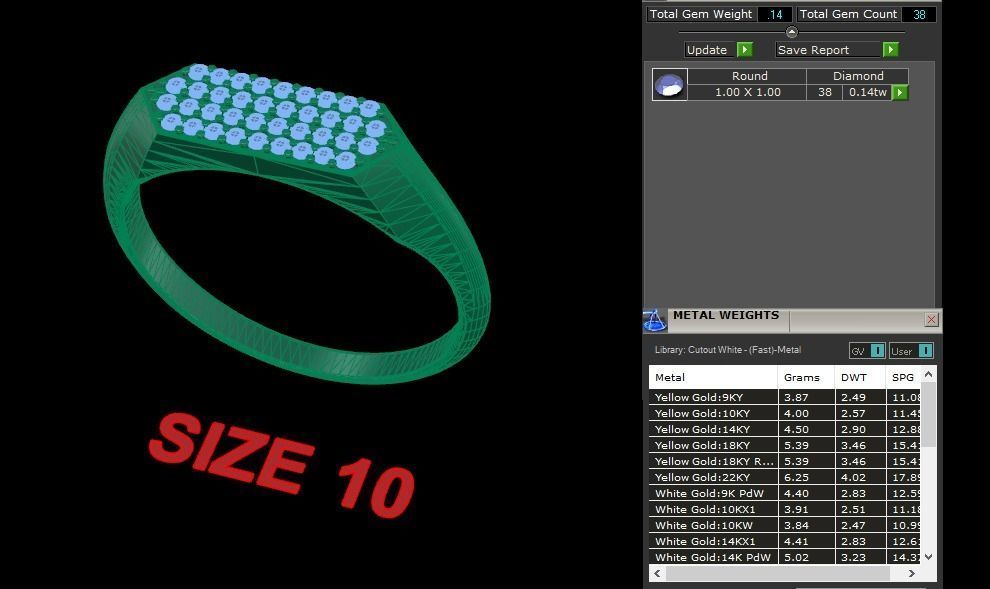Click the green arrow next to 0.14tw
Screen dimensions: 990x589
click(900, 93)
